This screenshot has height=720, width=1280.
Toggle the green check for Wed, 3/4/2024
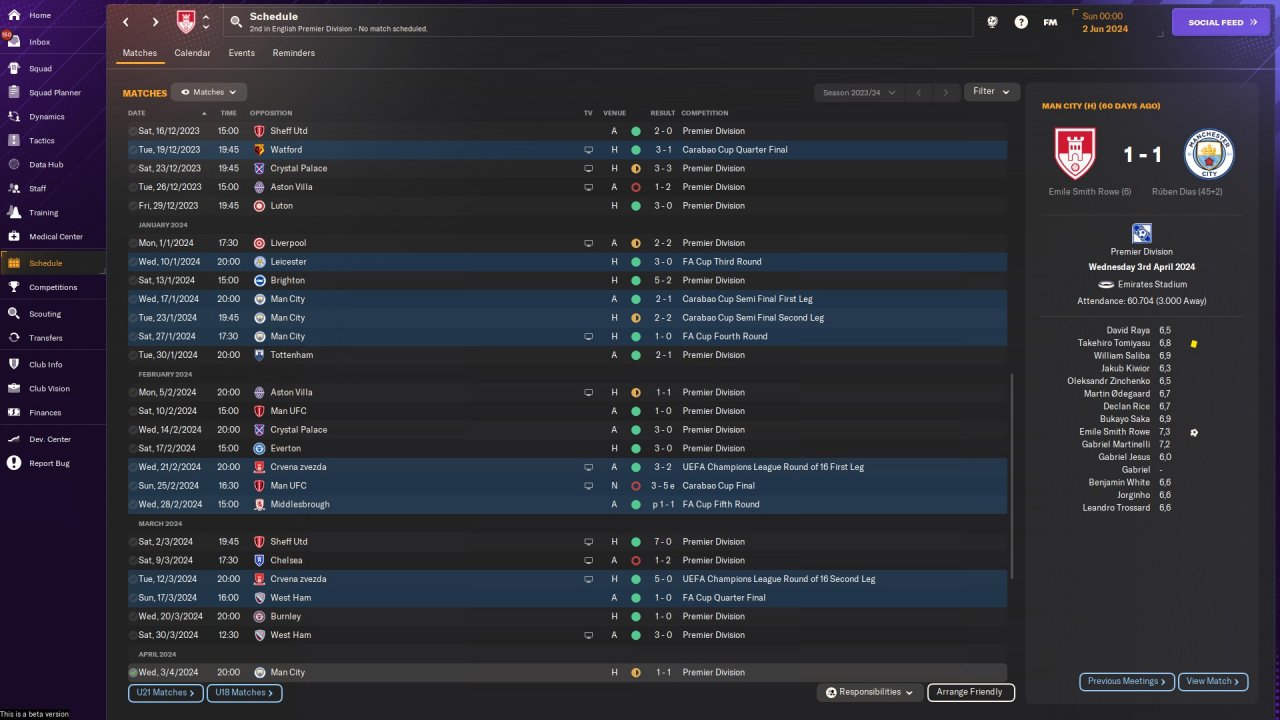coord(133,673)
